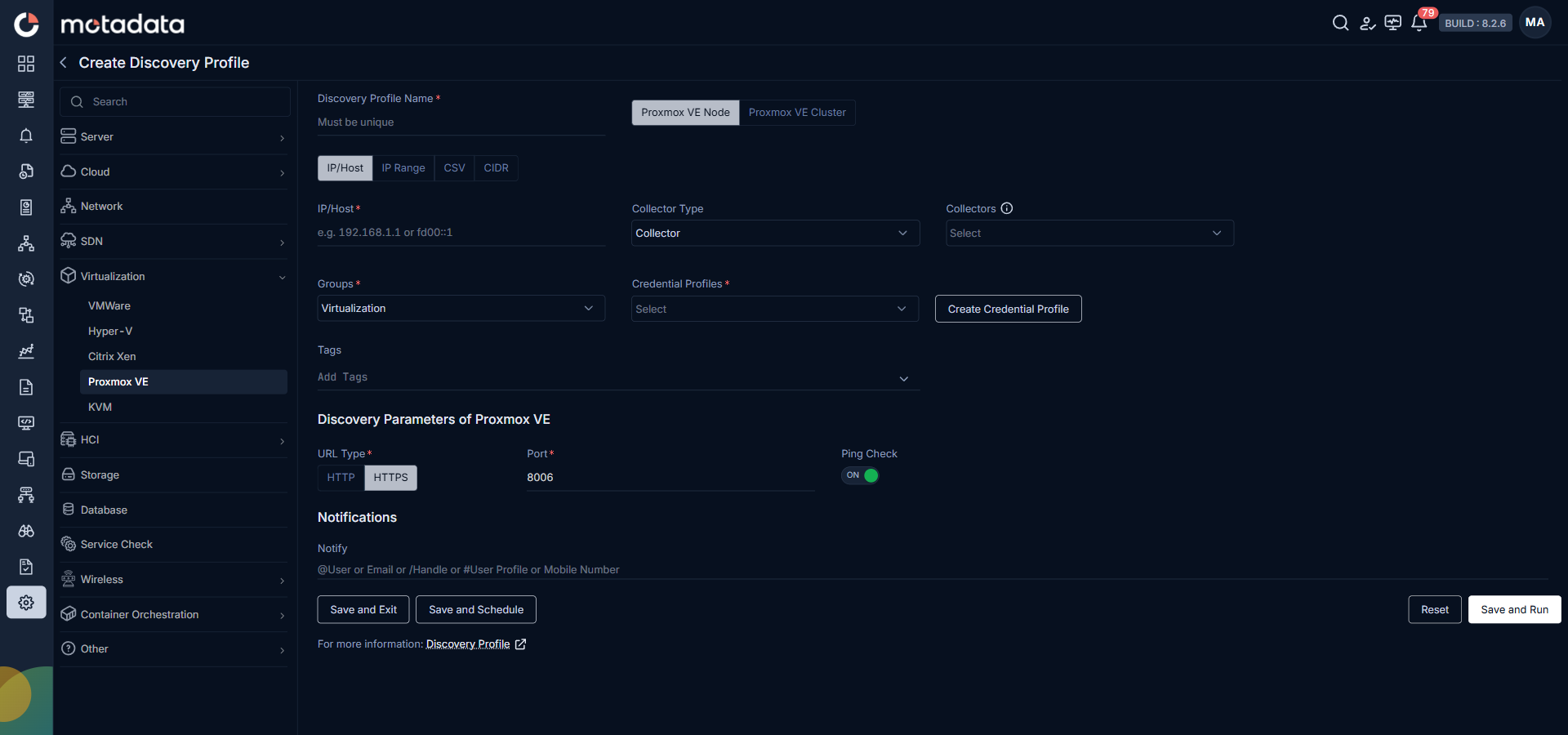Image resolution: width=1568 pixels, height=735 pixels.
Task: Open the report document icon in left rail
Action: point(26,387)
